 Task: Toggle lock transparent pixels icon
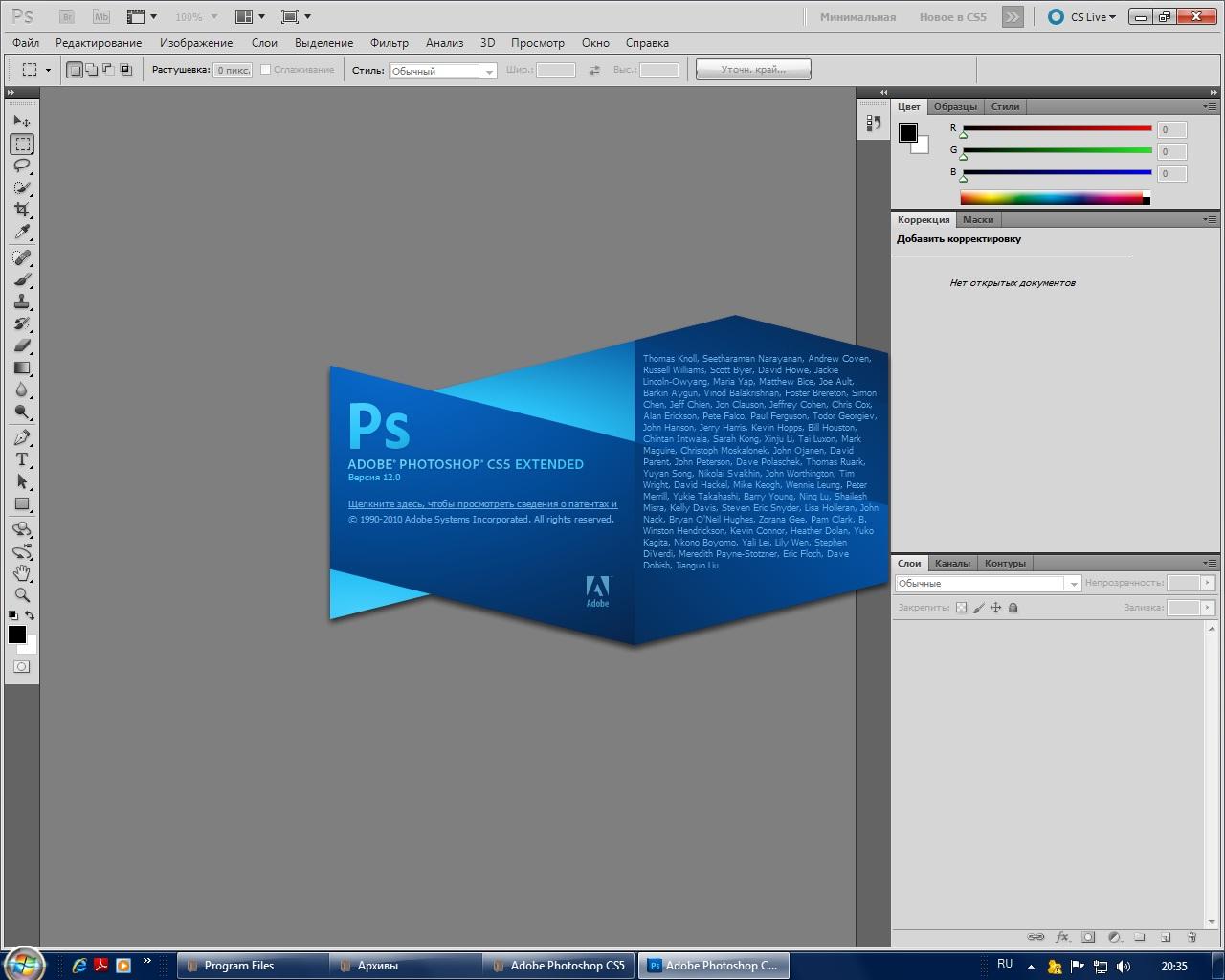(x=961, y=608)
